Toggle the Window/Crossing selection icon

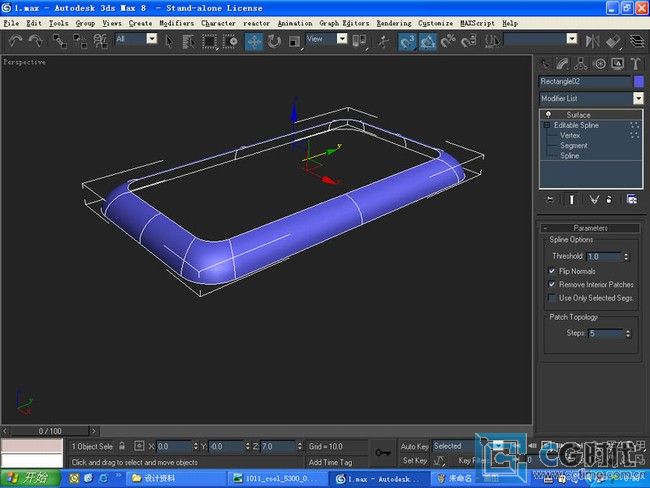click(230, 41)
